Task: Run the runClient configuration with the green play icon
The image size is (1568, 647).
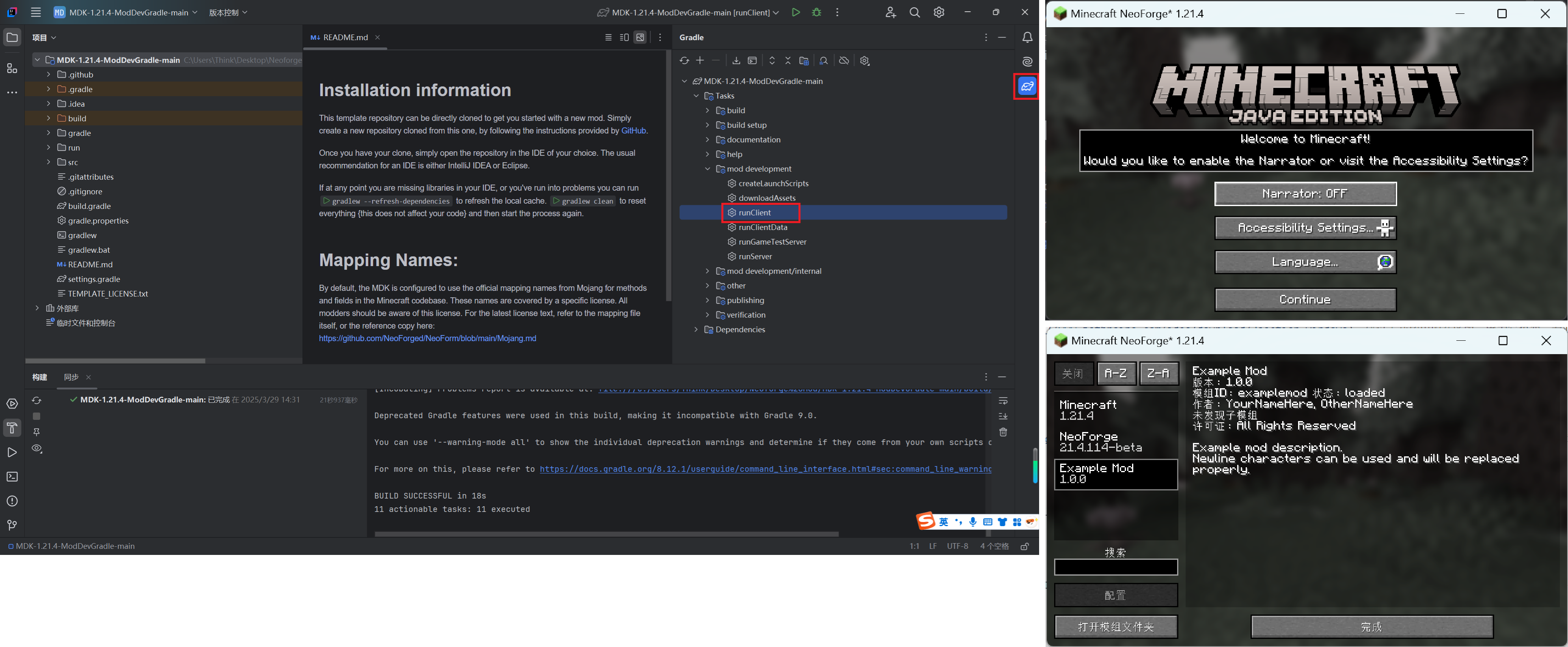Action: pos(796,12)
